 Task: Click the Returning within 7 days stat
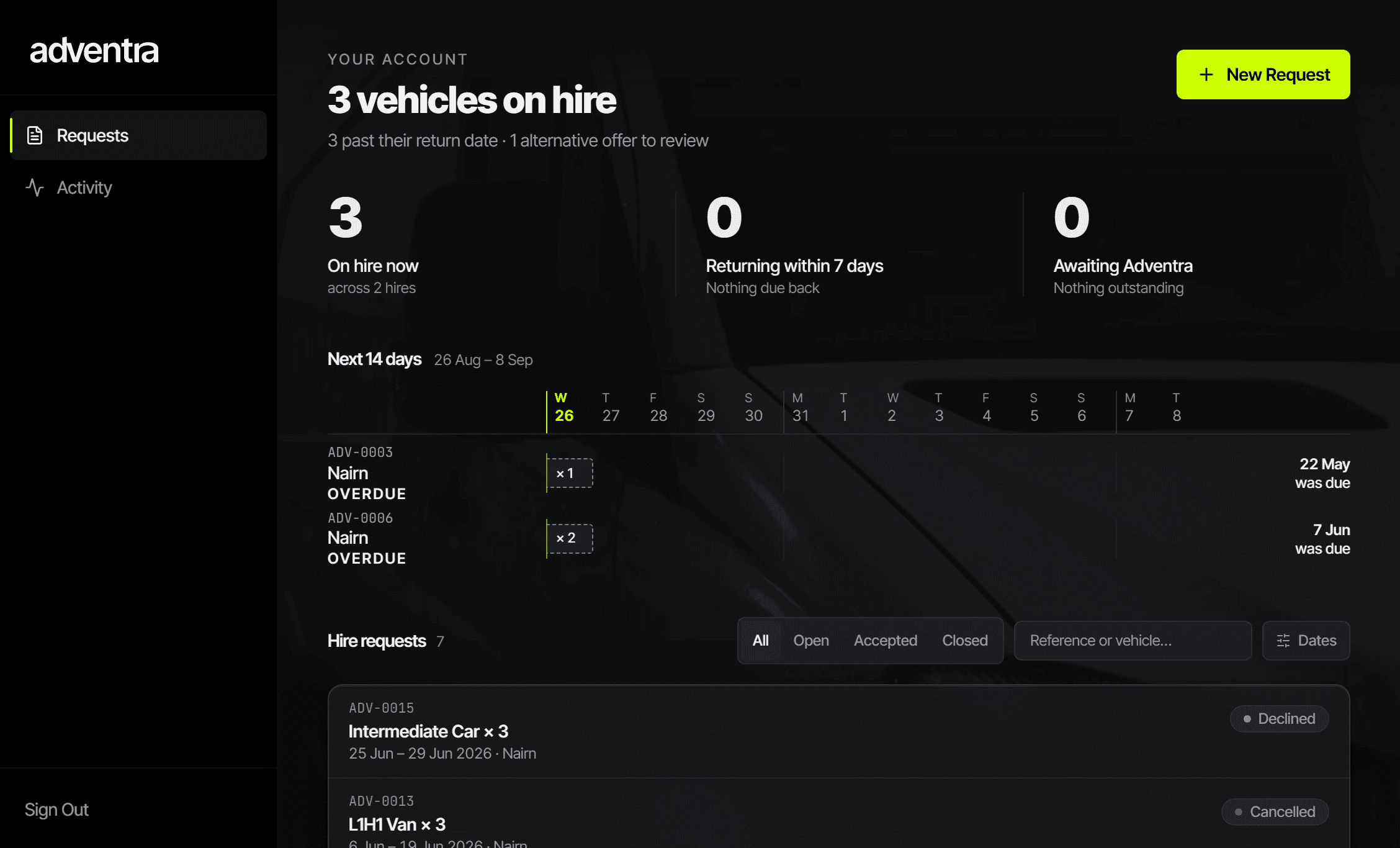794,245
